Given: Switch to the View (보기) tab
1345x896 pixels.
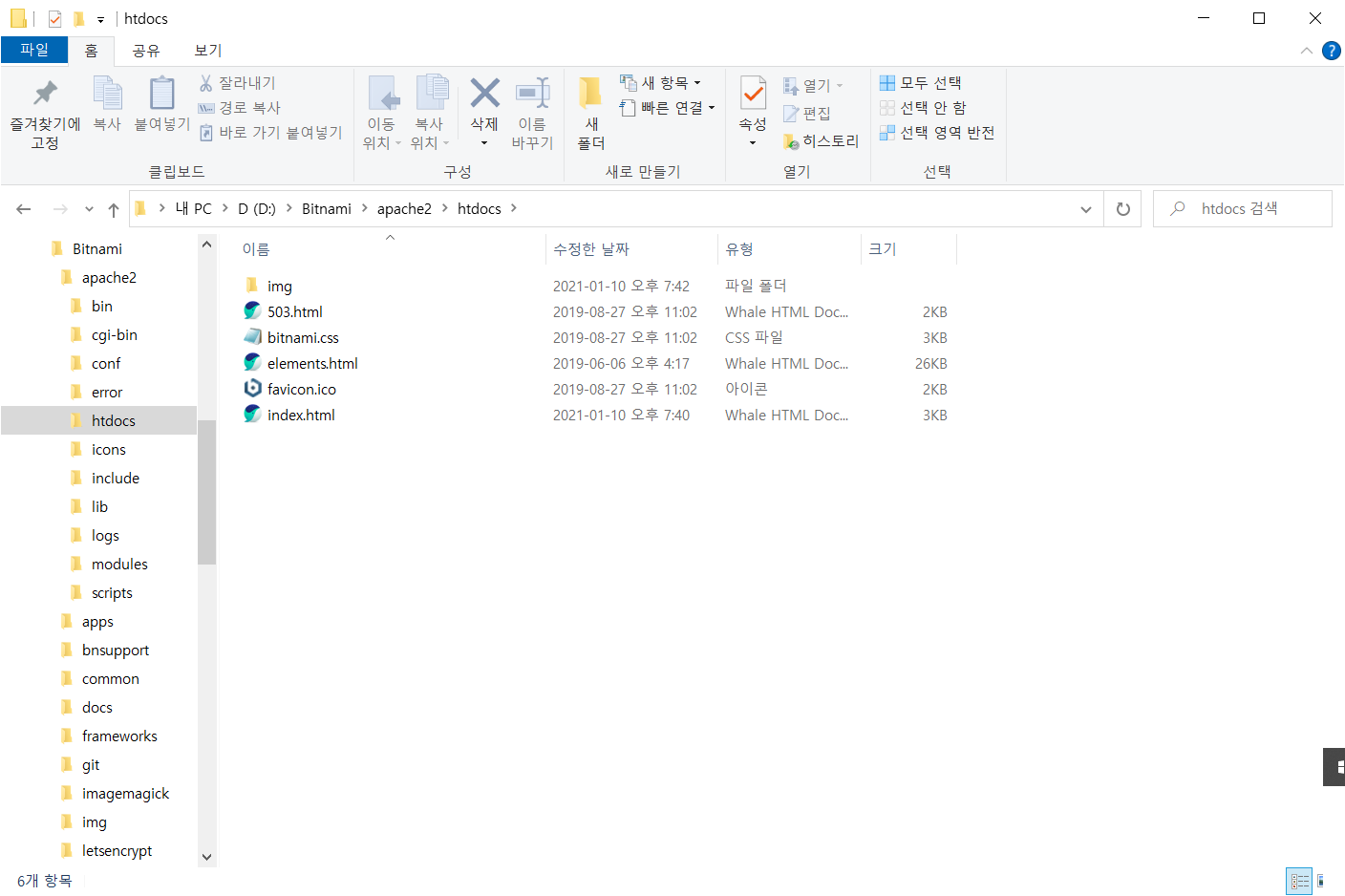Looking at the screenshot, I should click(x=208, y=51).
